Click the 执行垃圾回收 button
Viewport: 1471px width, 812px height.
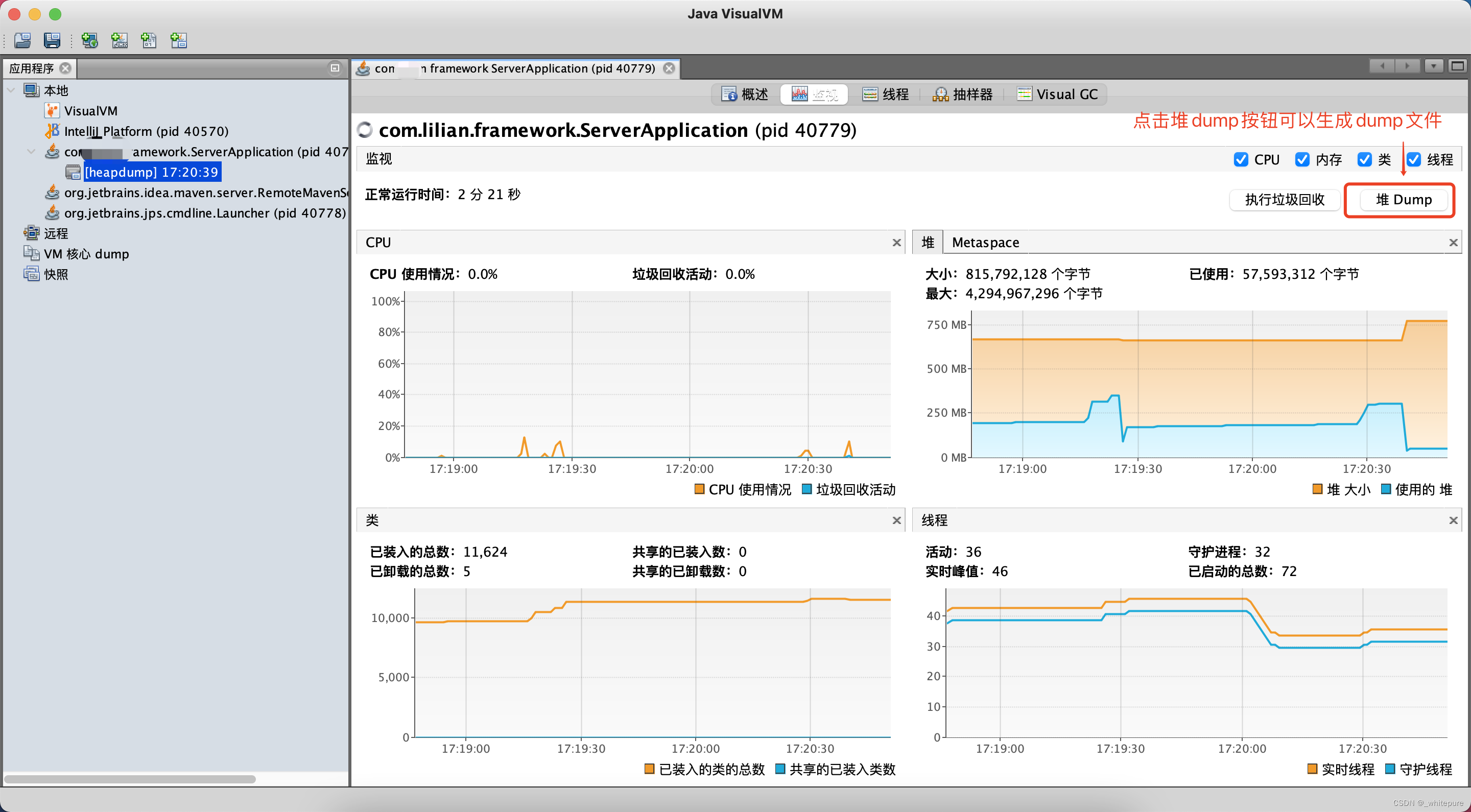tap(1285, 200)
